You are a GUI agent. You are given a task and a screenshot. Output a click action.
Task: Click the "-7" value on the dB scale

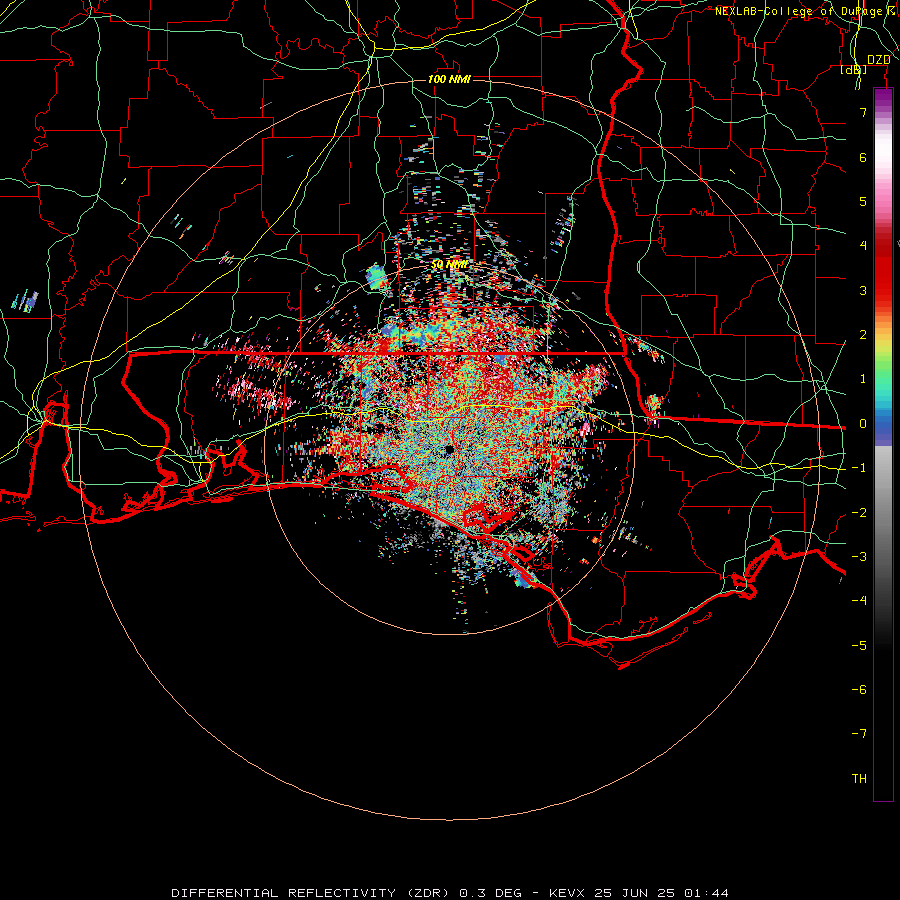click(x=859, y=734)
